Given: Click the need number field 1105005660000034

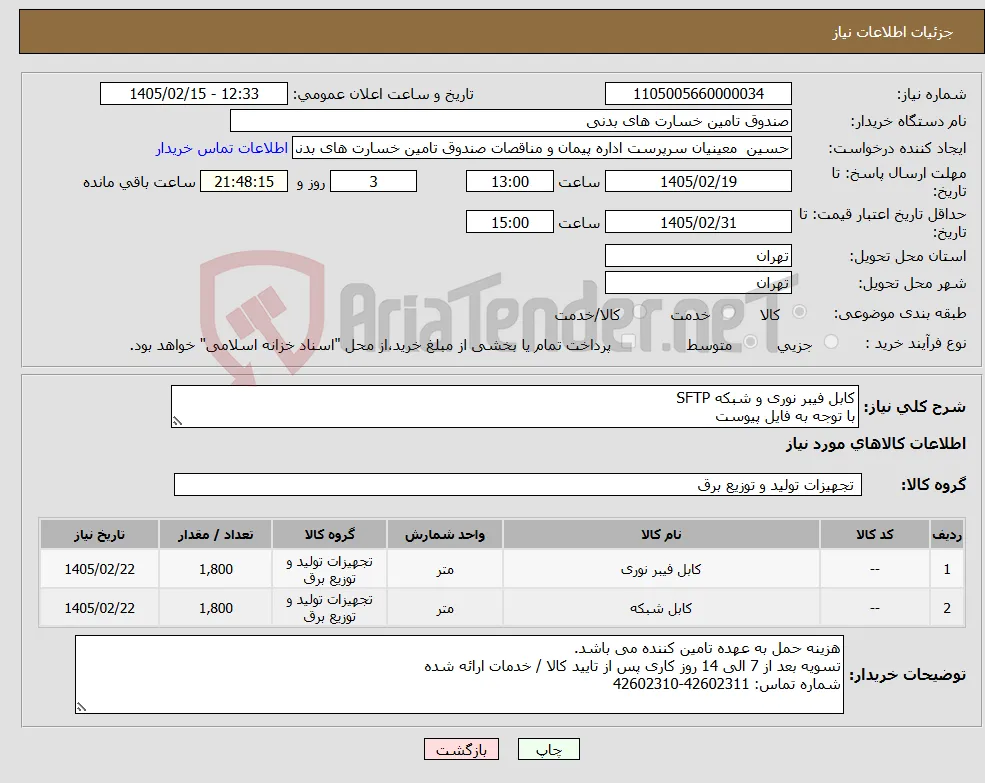Looking at the screenshot, I should [698, 94].
